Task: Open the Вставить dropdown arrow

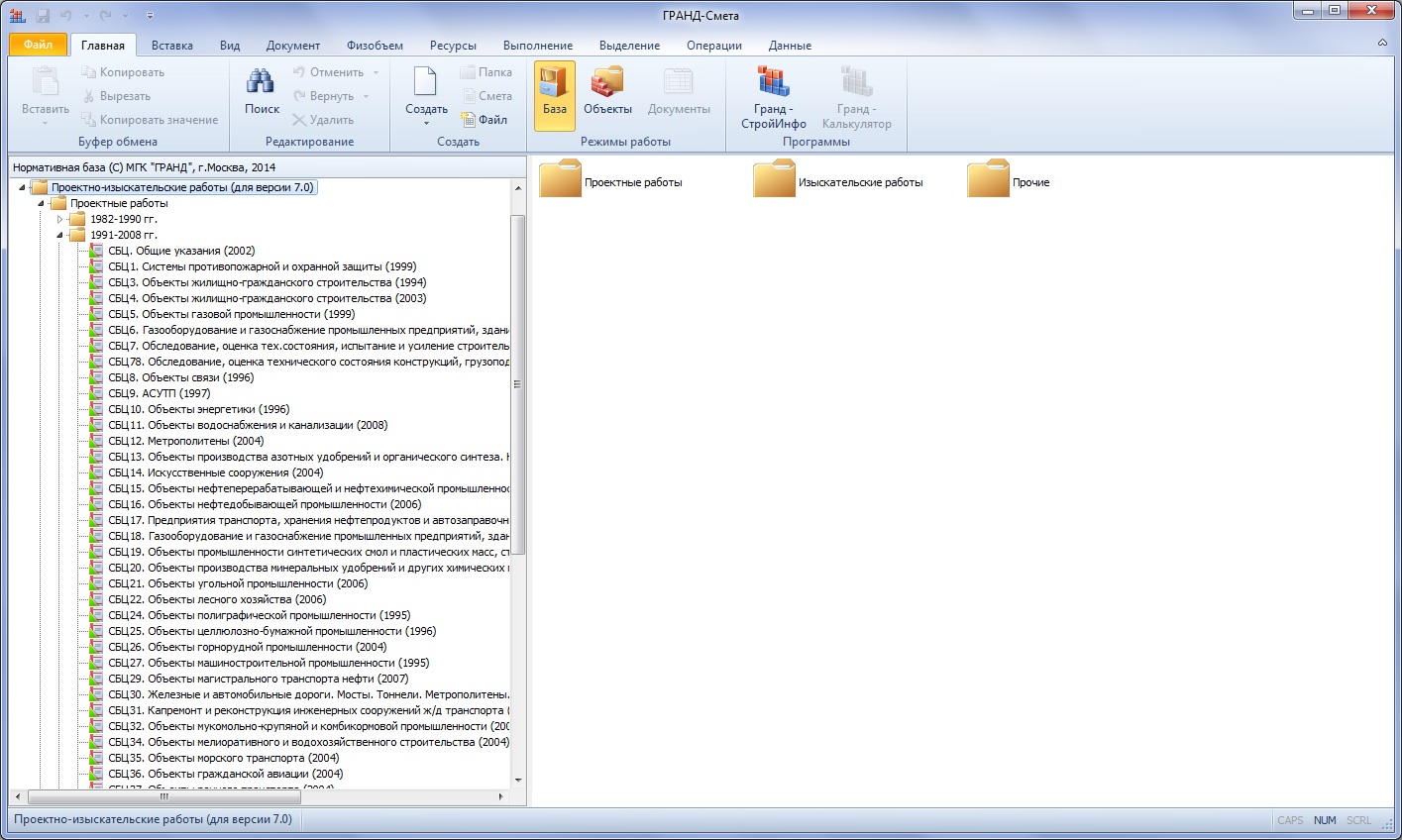Action: coord(46,123)
